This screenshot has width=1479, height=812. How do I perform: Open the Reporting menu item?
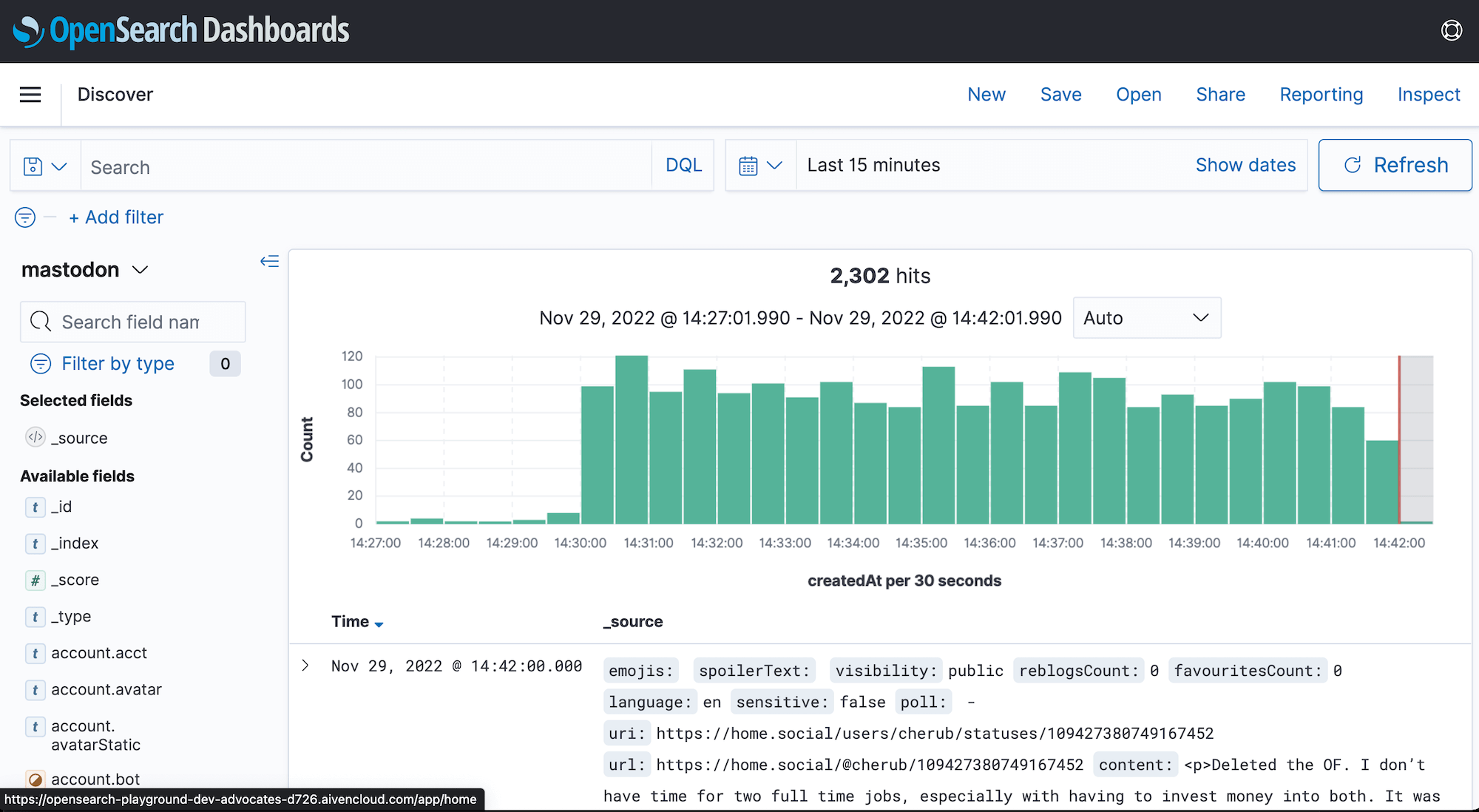1321,95
